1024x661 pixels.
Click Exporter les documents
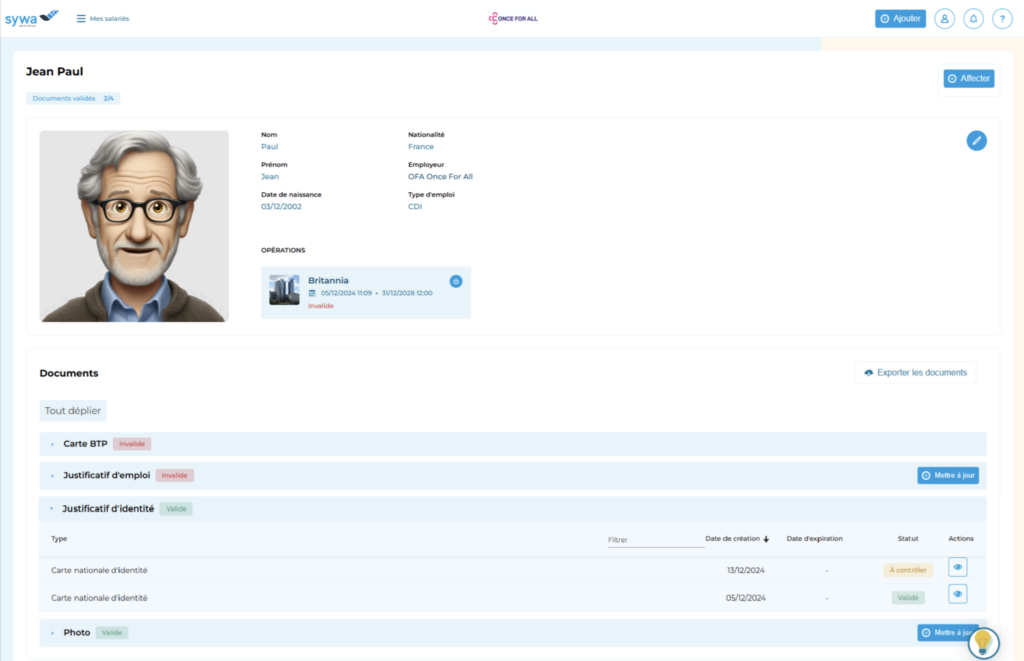click(914, 371)
